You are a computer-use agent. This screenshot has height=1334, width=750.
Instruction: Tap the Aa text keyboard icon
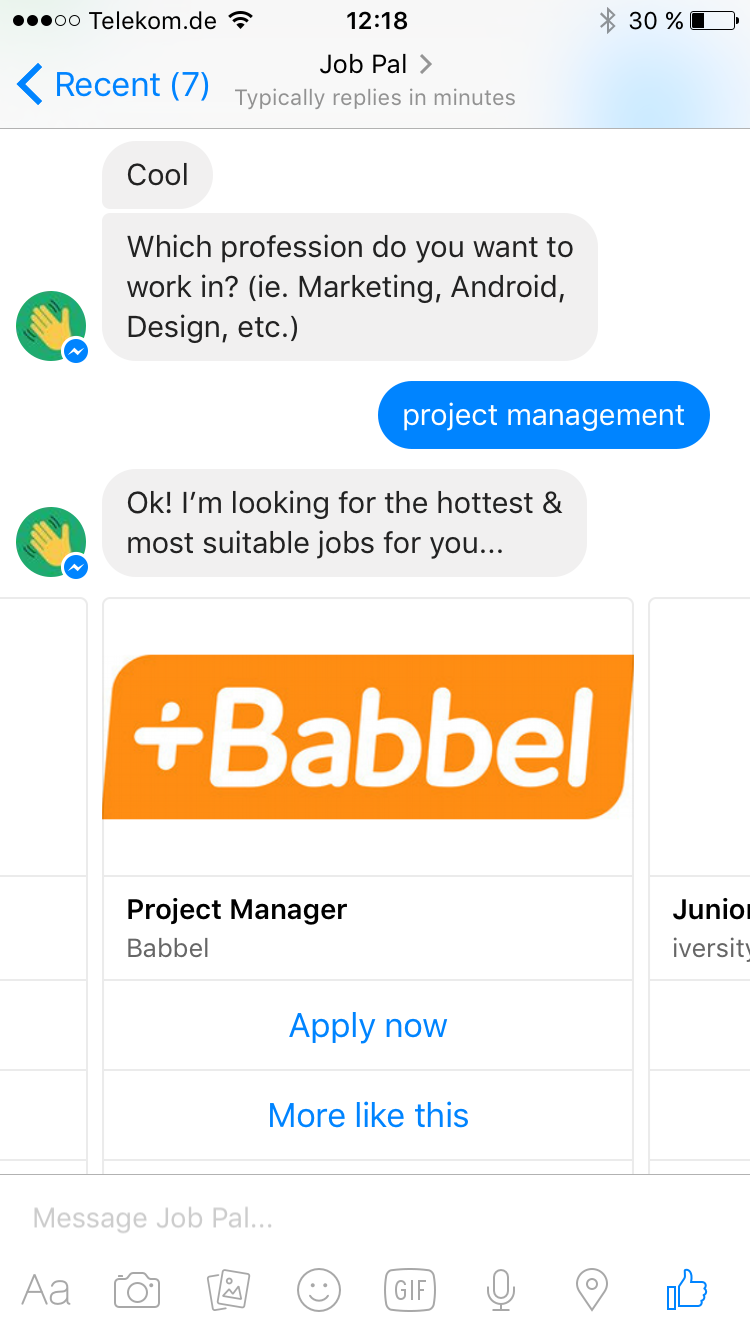click(x=46, y=1290)
